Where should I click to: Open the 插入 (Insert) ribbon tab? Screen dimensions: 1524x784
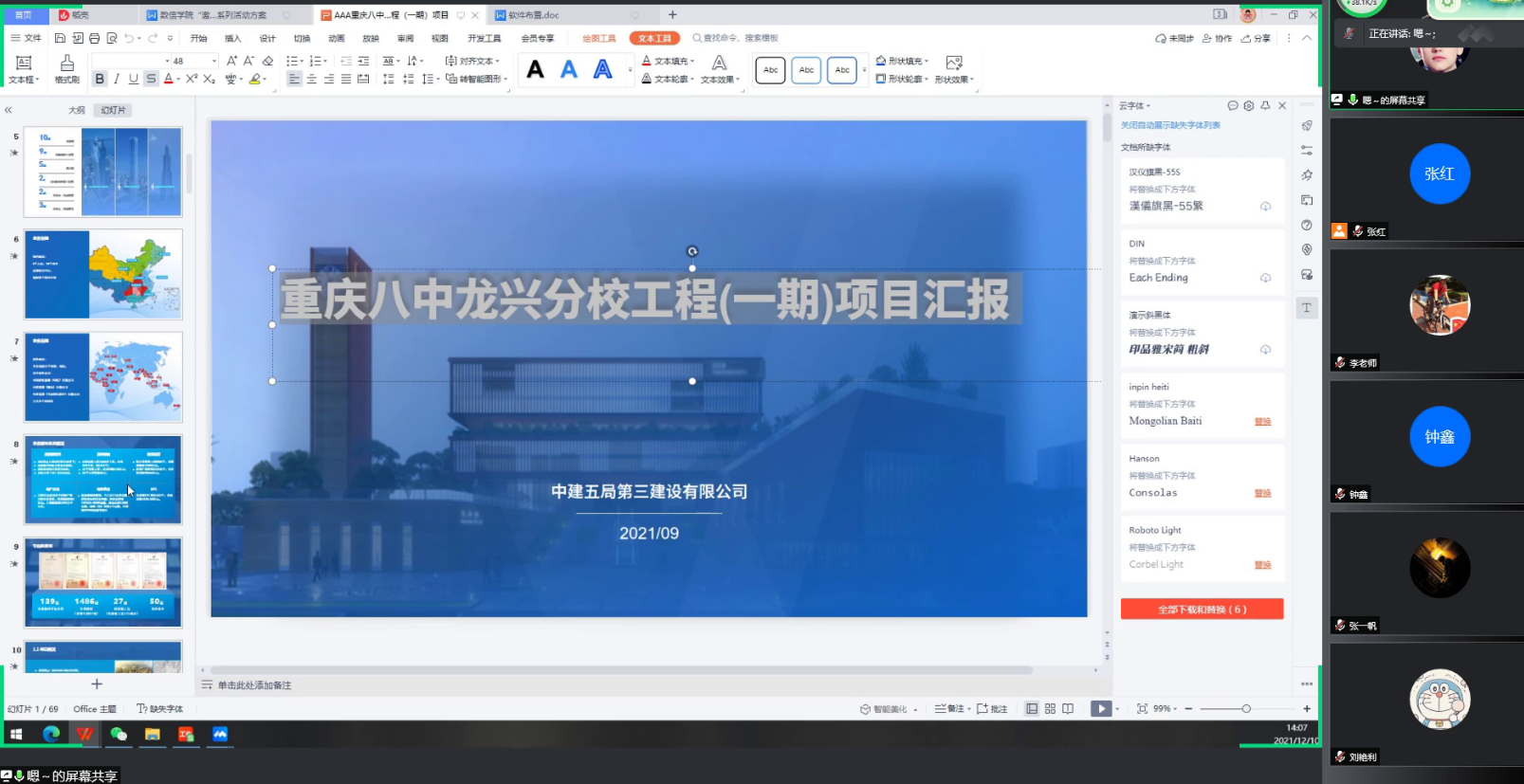click(232, 38)
